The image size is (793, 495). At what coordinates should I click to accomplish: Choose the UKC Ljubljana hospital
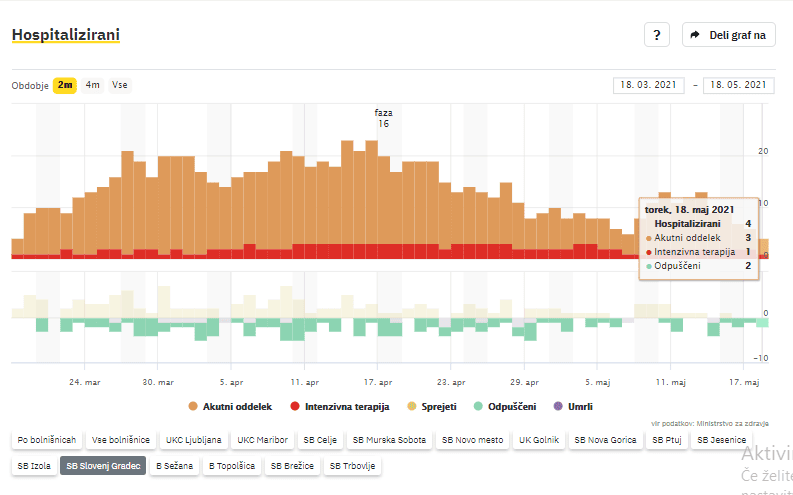pos(193,440)
